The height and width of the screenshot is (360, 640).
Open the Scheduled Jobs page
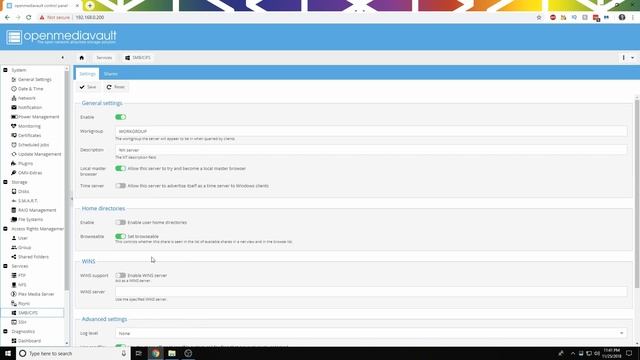tap(33, 145)
